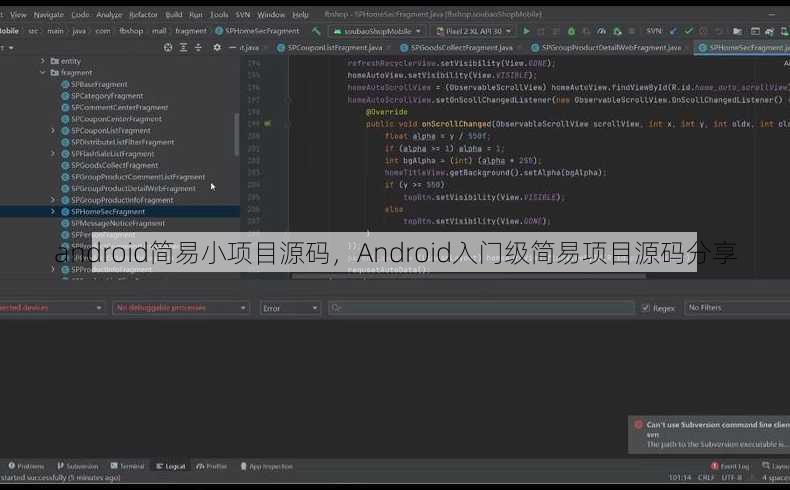Screen dimensions: 790x490
Task: Open the Problems tool window
Action: (26, 466)
